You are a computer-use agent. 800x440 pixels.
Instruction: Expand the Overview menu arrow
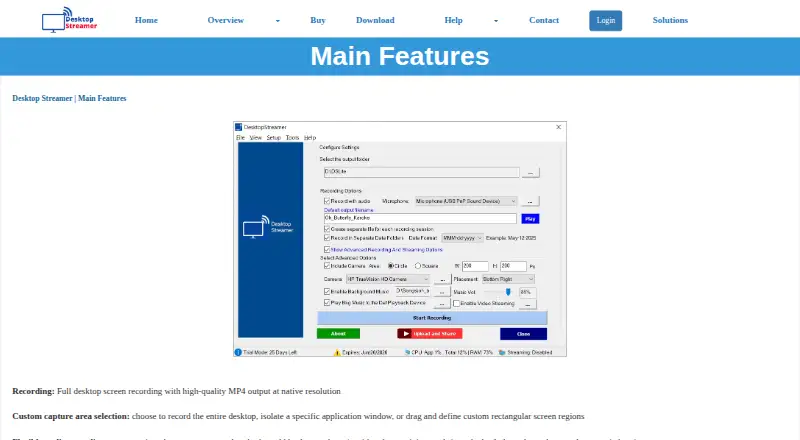point(278,21)
